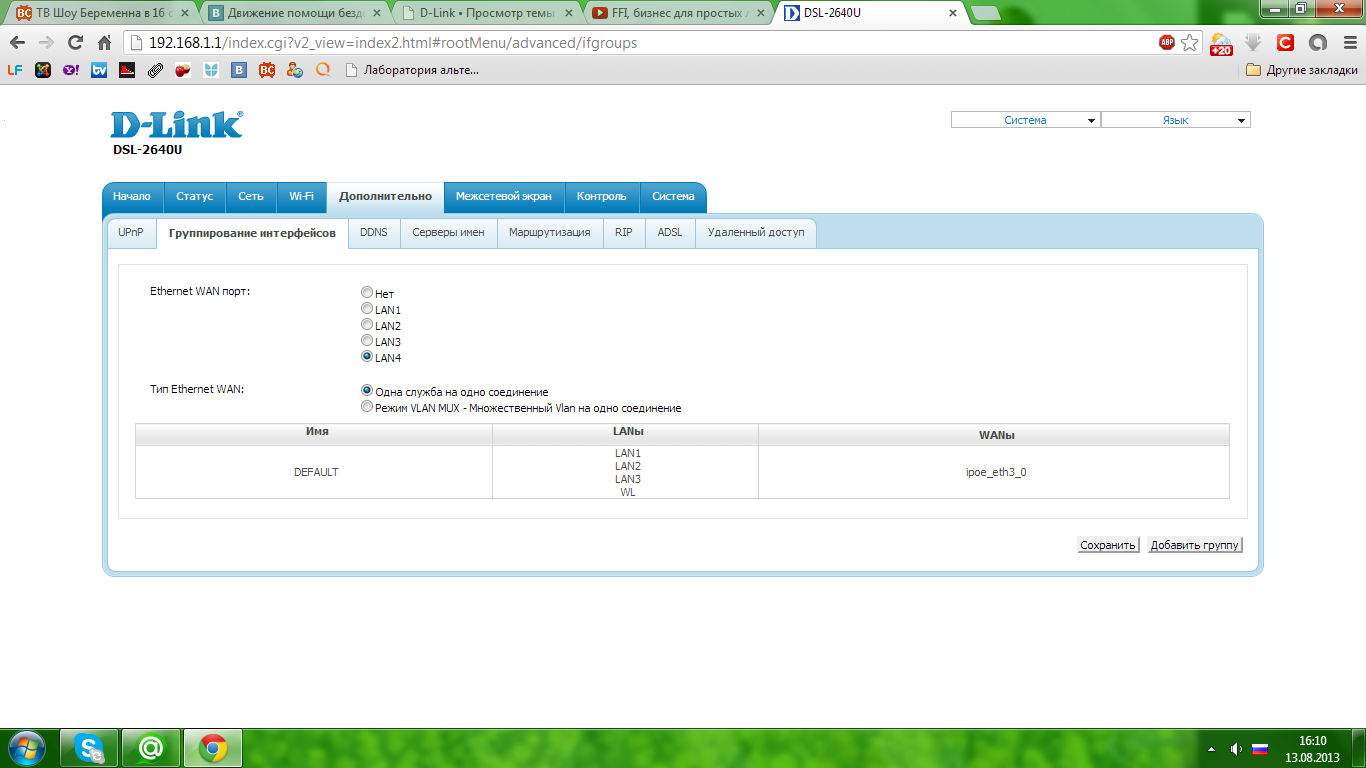
Task: Click the new tab button
Action: (986, 13)
